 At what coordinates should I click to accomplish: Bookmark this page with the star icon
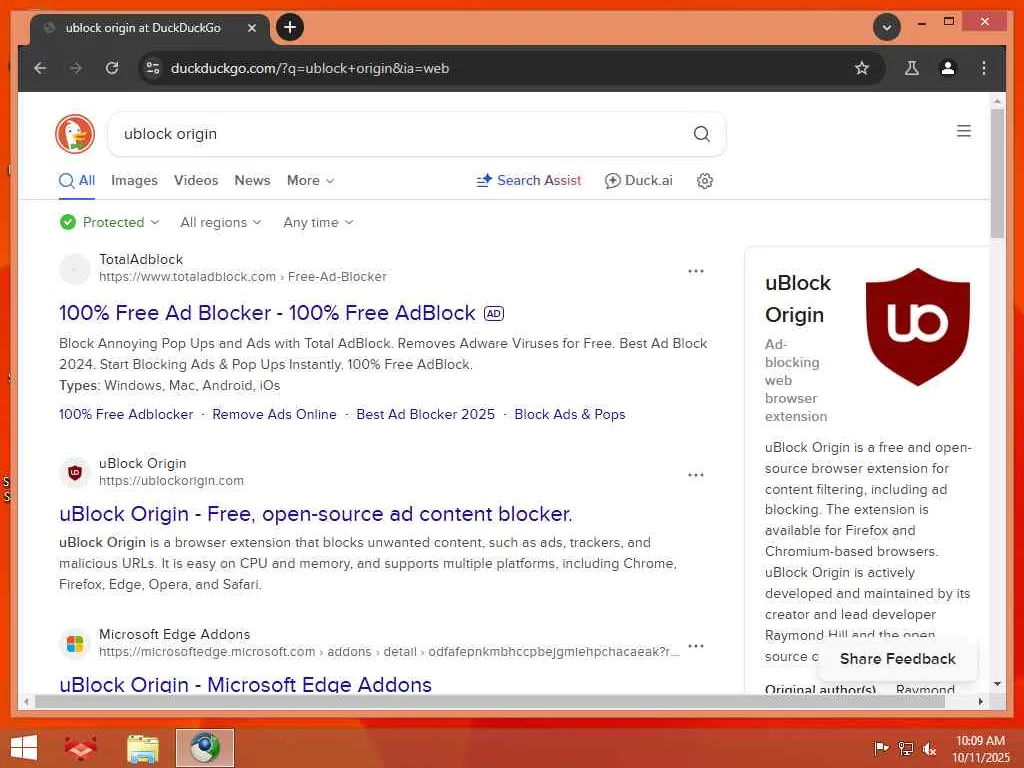click(x=862, y=68)
